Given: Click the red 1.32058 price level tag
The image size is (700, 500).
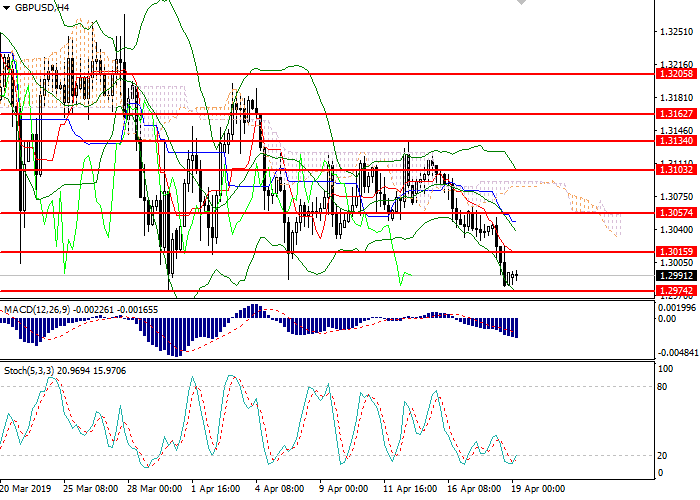Looking at the screenshot, I should tap(676, 74).
